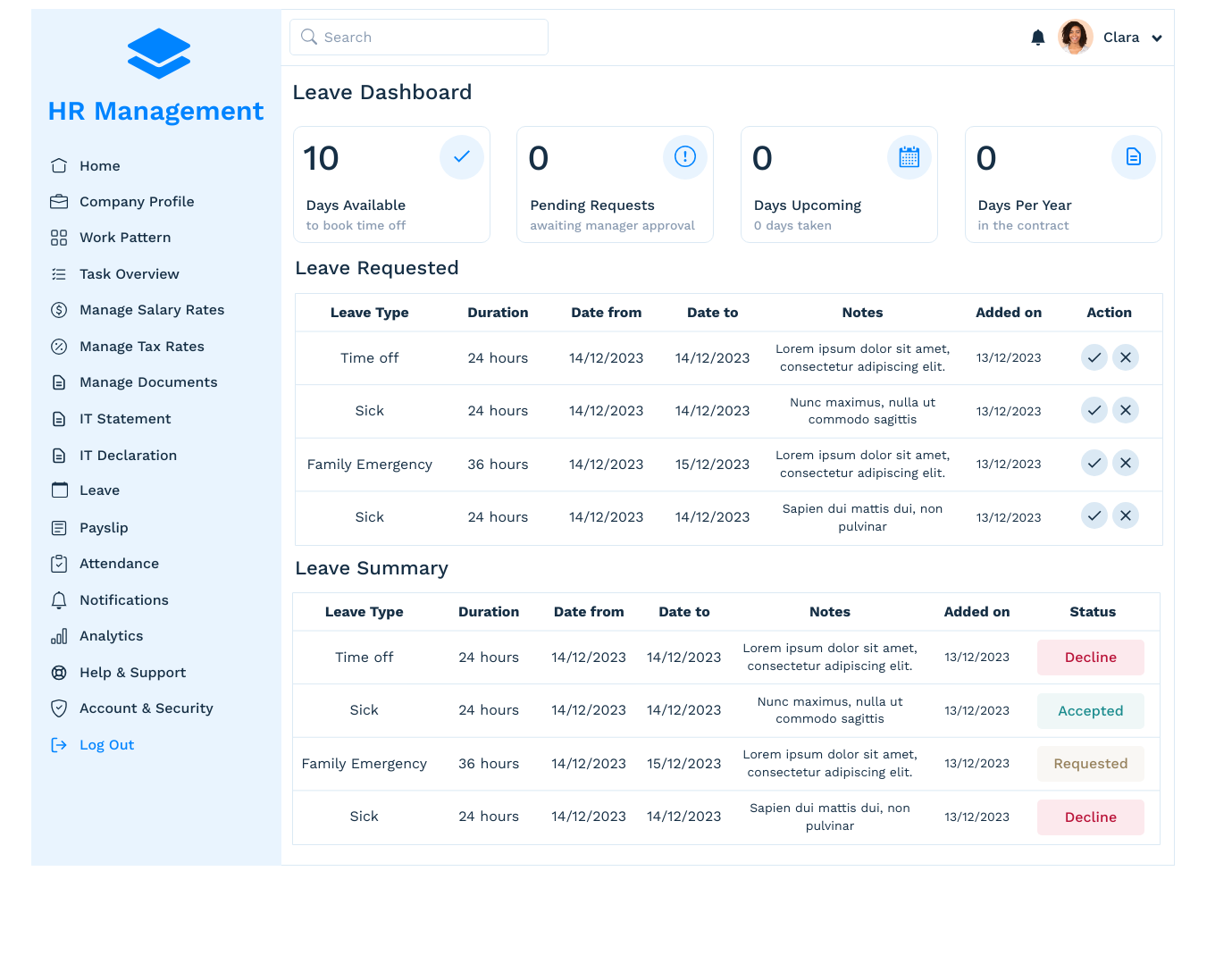1232x955 pixels.
Task: Click the checkmark icon on Days Available card
Action: pos(461,157)
